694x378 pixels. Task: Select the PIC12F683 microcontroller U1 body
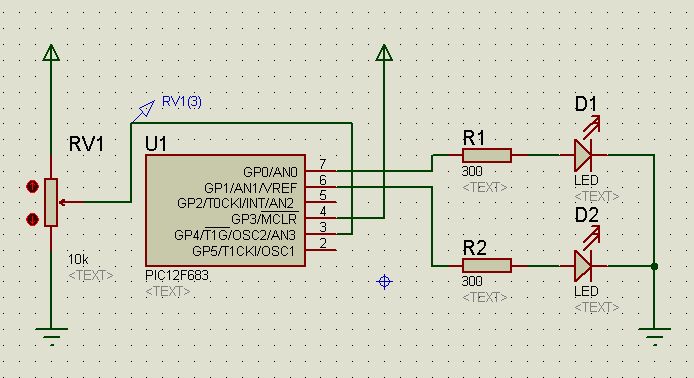click(225, 210)
